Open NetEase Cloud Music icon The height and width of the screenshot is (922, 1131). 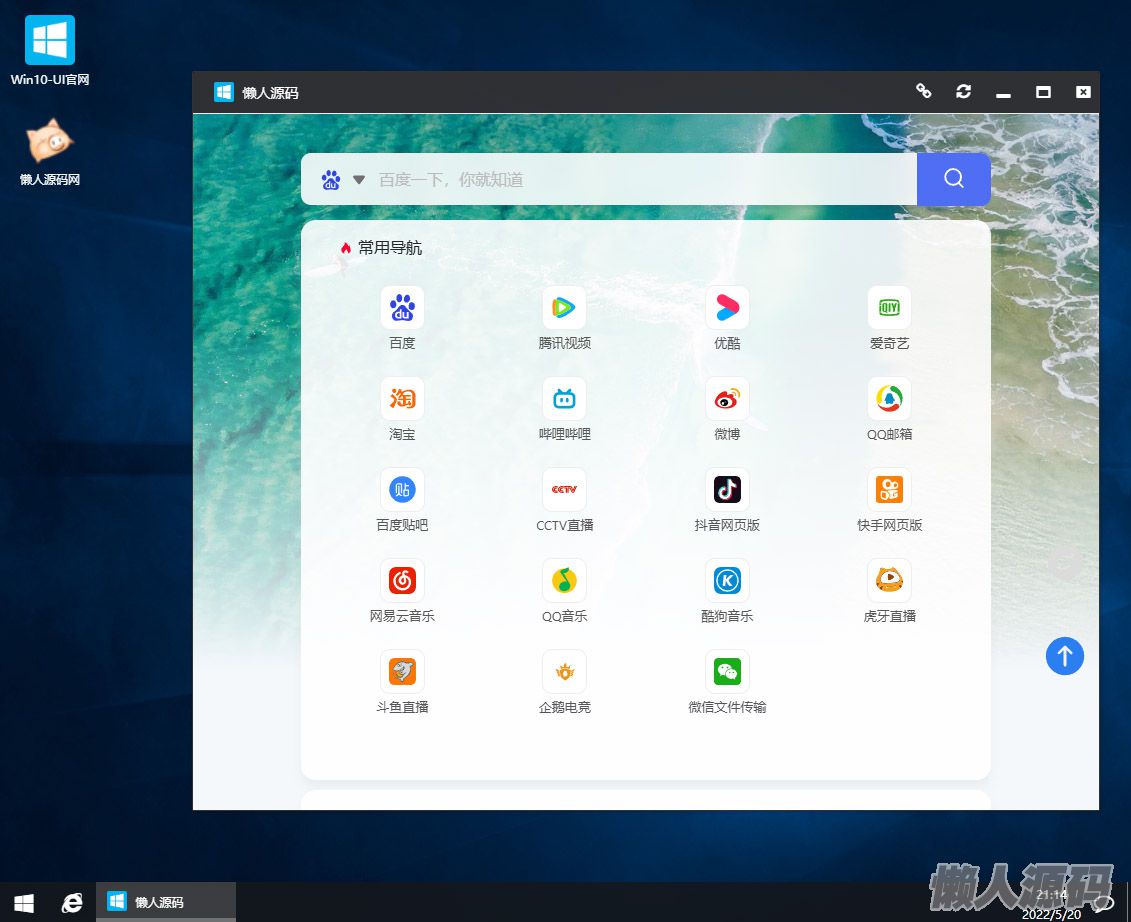click(x=402, y=581)
